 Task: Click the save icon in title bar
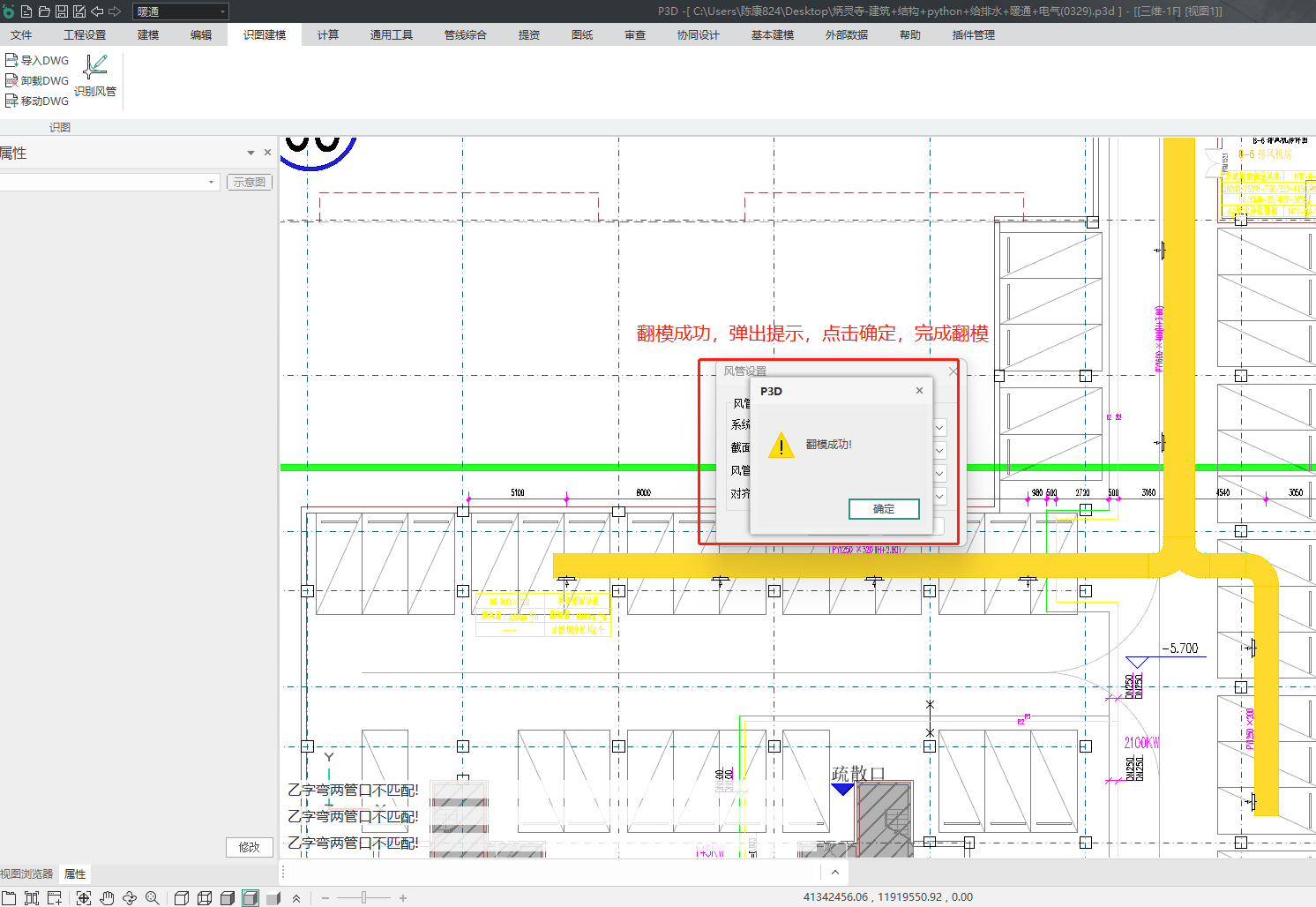click(62, 11)
